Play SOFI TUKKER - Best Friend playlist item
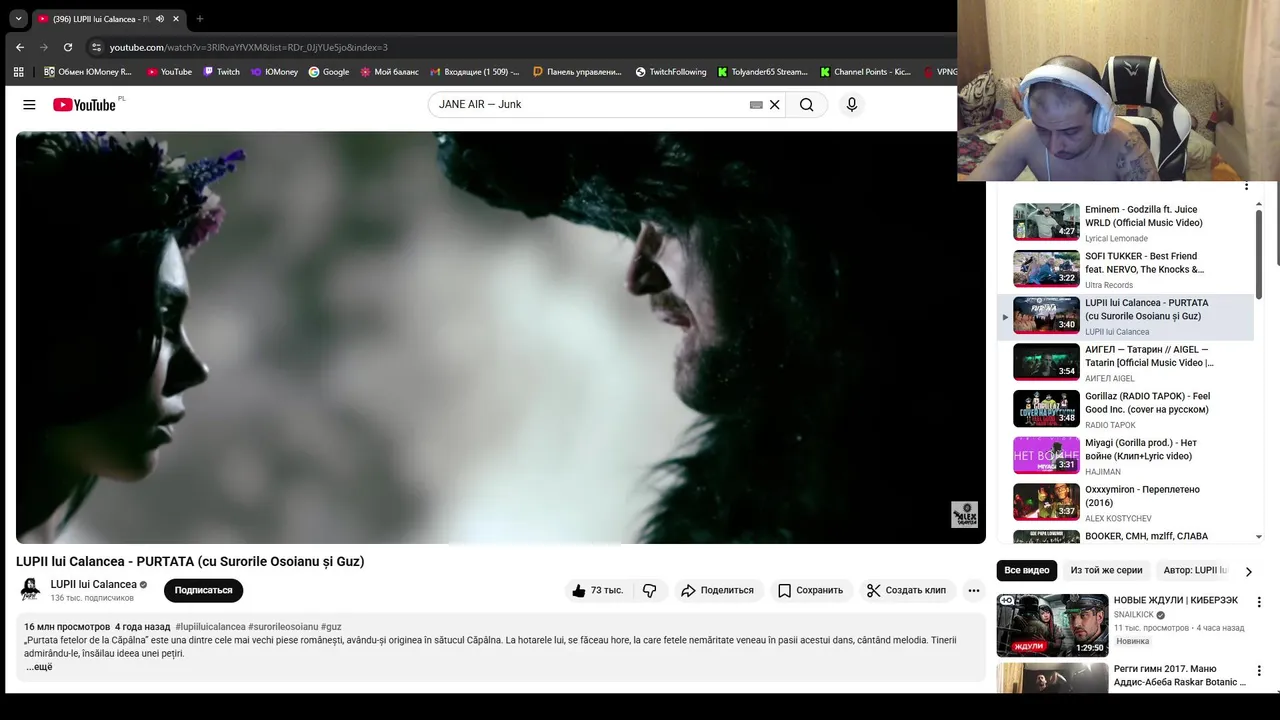1280x720 pixels. pos(1125,270)
